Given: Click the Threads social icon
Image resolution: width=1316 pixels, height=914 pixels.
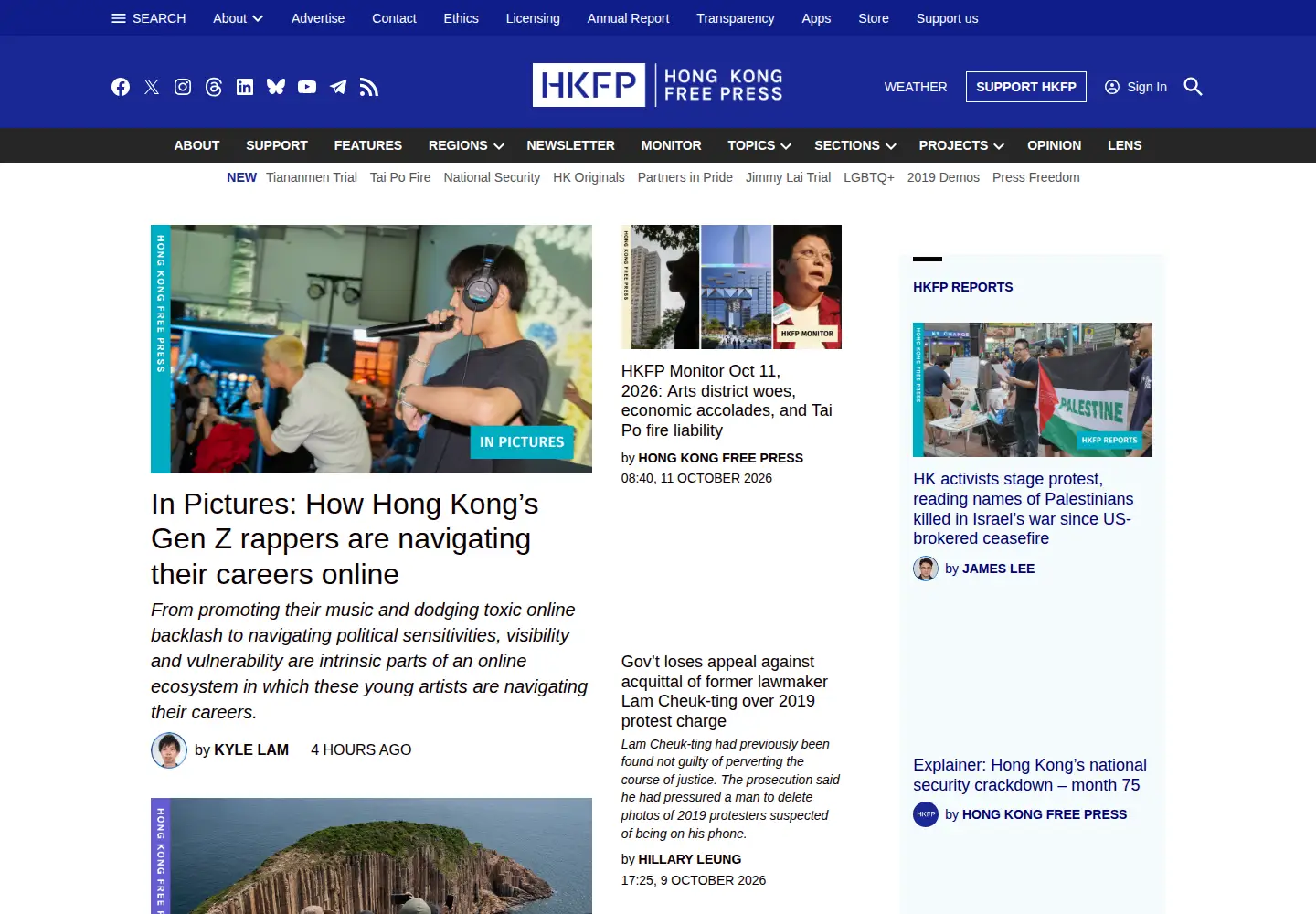Looking at the screenshot, I should coord(214,87).
